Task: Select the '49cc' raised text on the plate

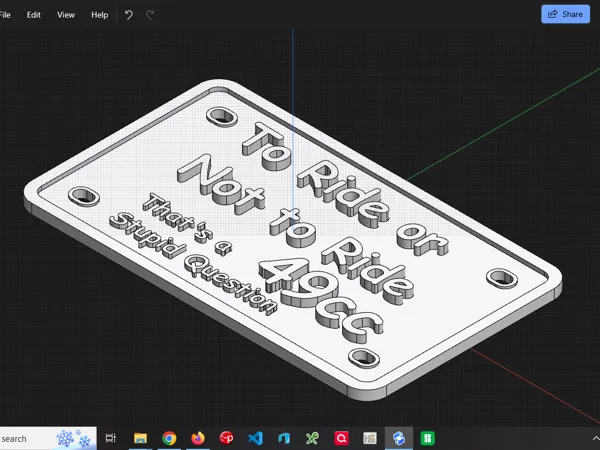Action: 321,300
